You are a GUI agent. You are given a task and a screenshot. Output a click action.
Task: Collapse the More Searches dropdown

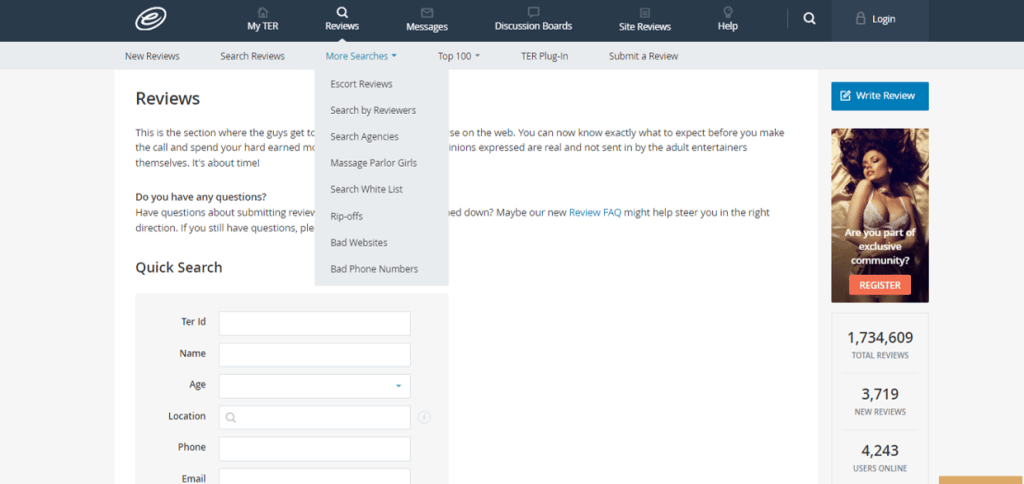(x=361, y=56)
